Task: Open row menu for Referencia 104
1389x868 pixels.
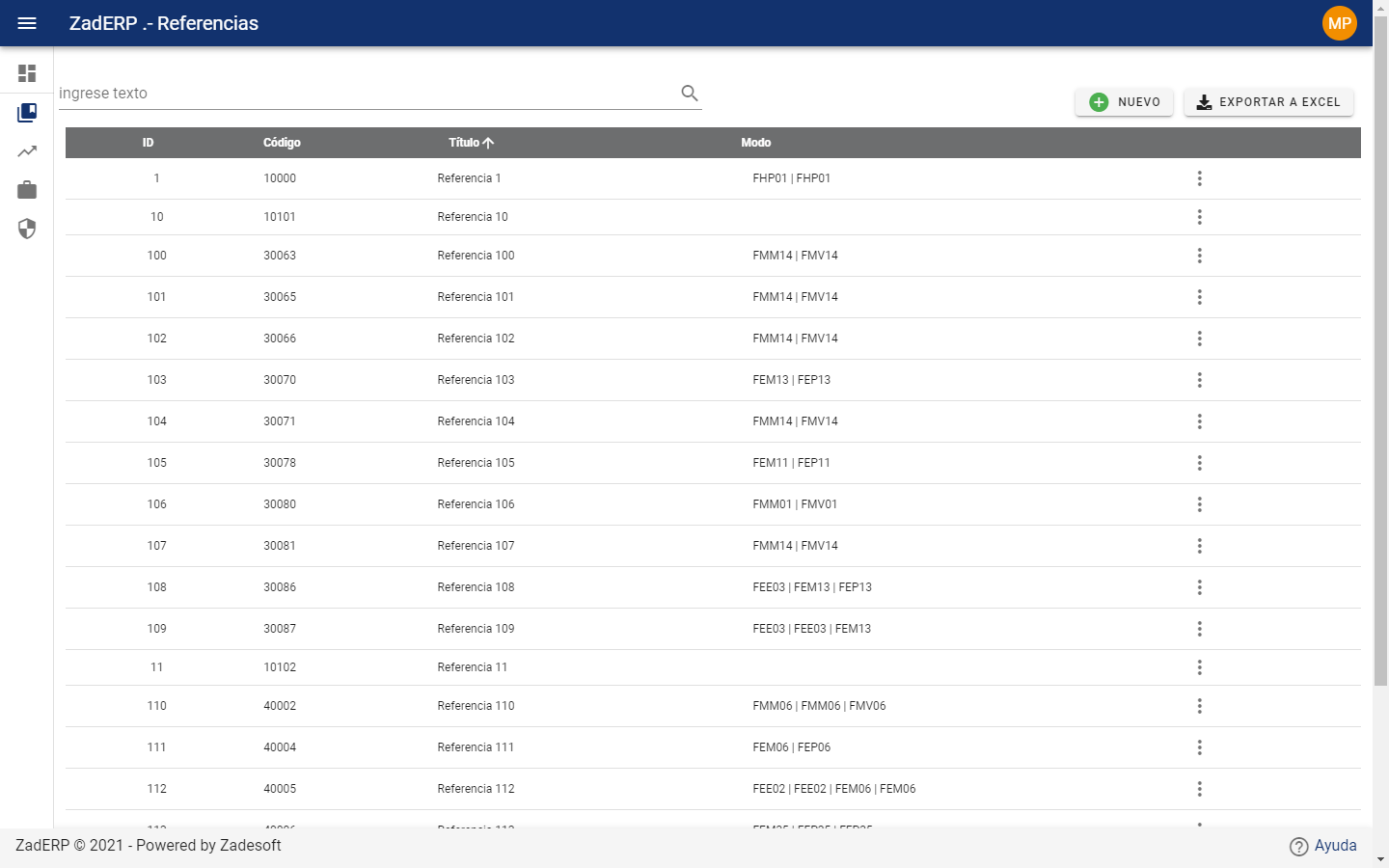Action: [x=1200, y=421]
